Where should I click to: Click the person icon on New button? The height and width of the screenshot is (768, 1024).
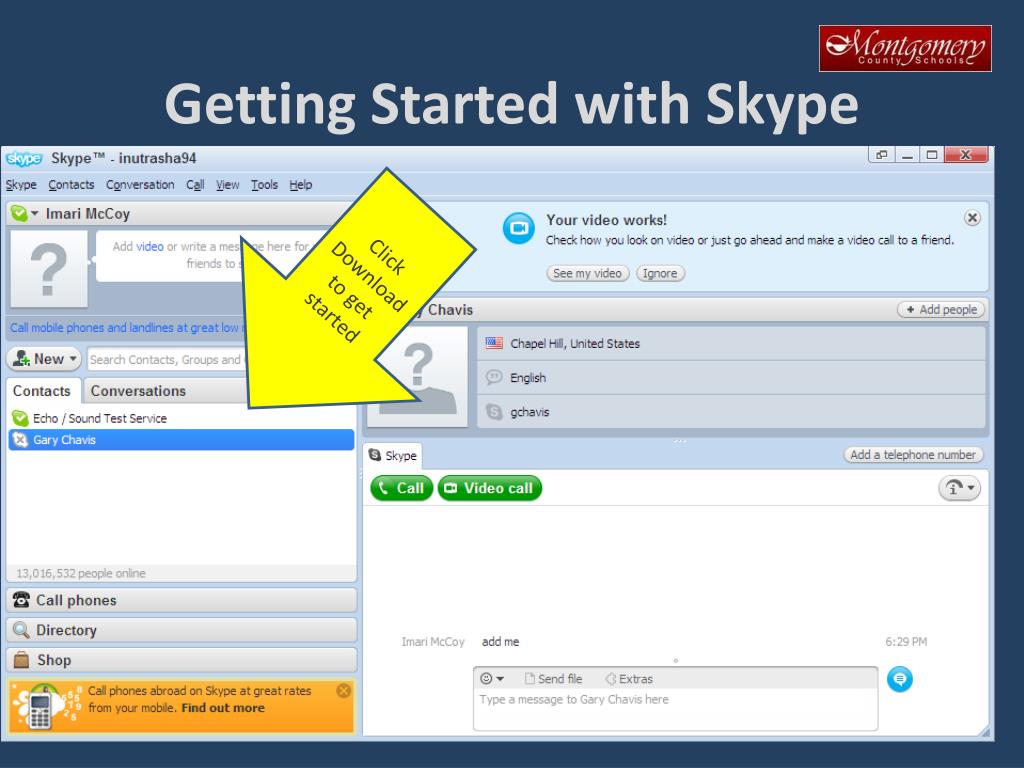(x=22, y=359)
